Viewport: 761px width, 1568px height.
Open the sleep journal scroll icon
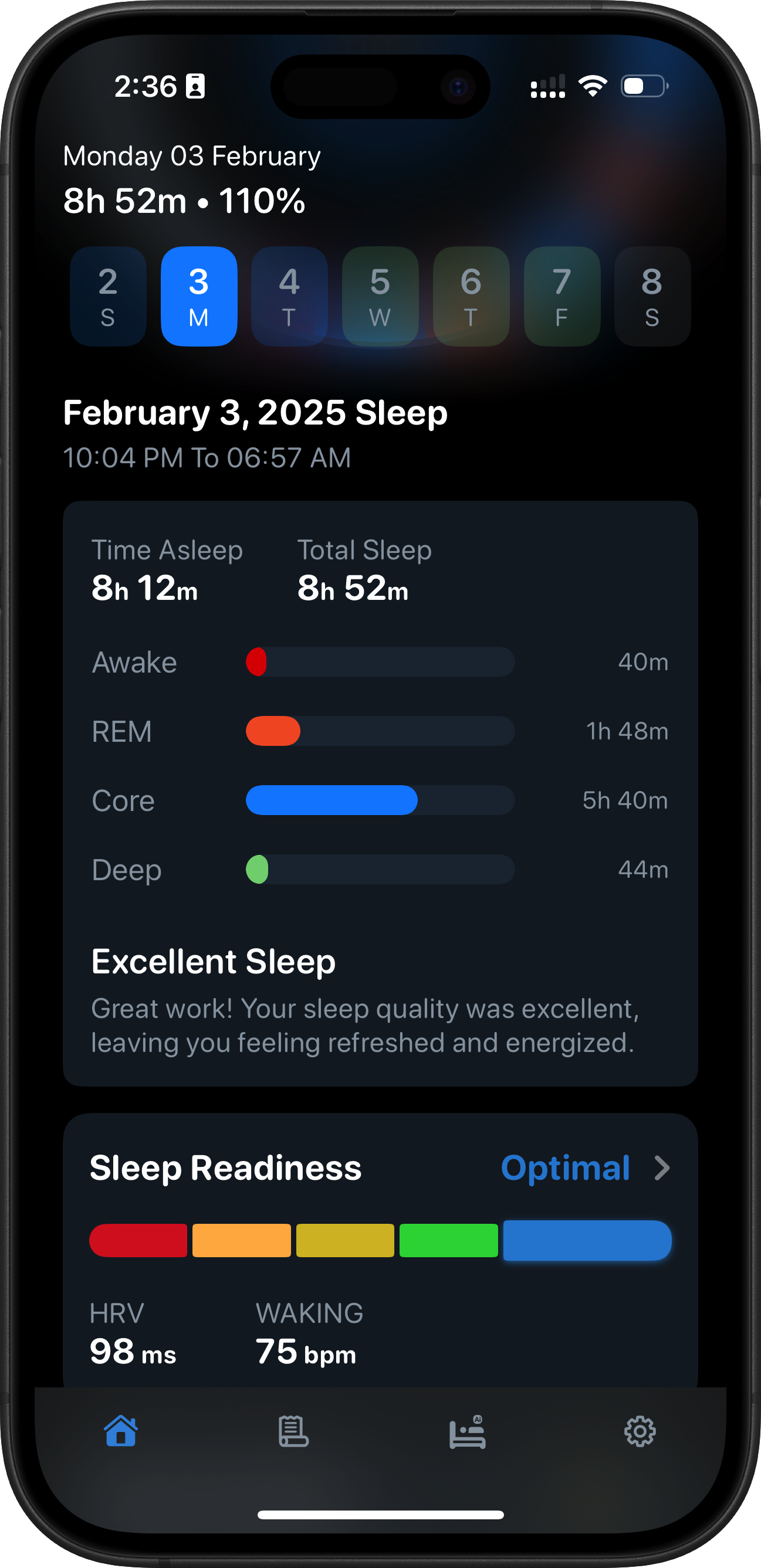coord(292,1431)
